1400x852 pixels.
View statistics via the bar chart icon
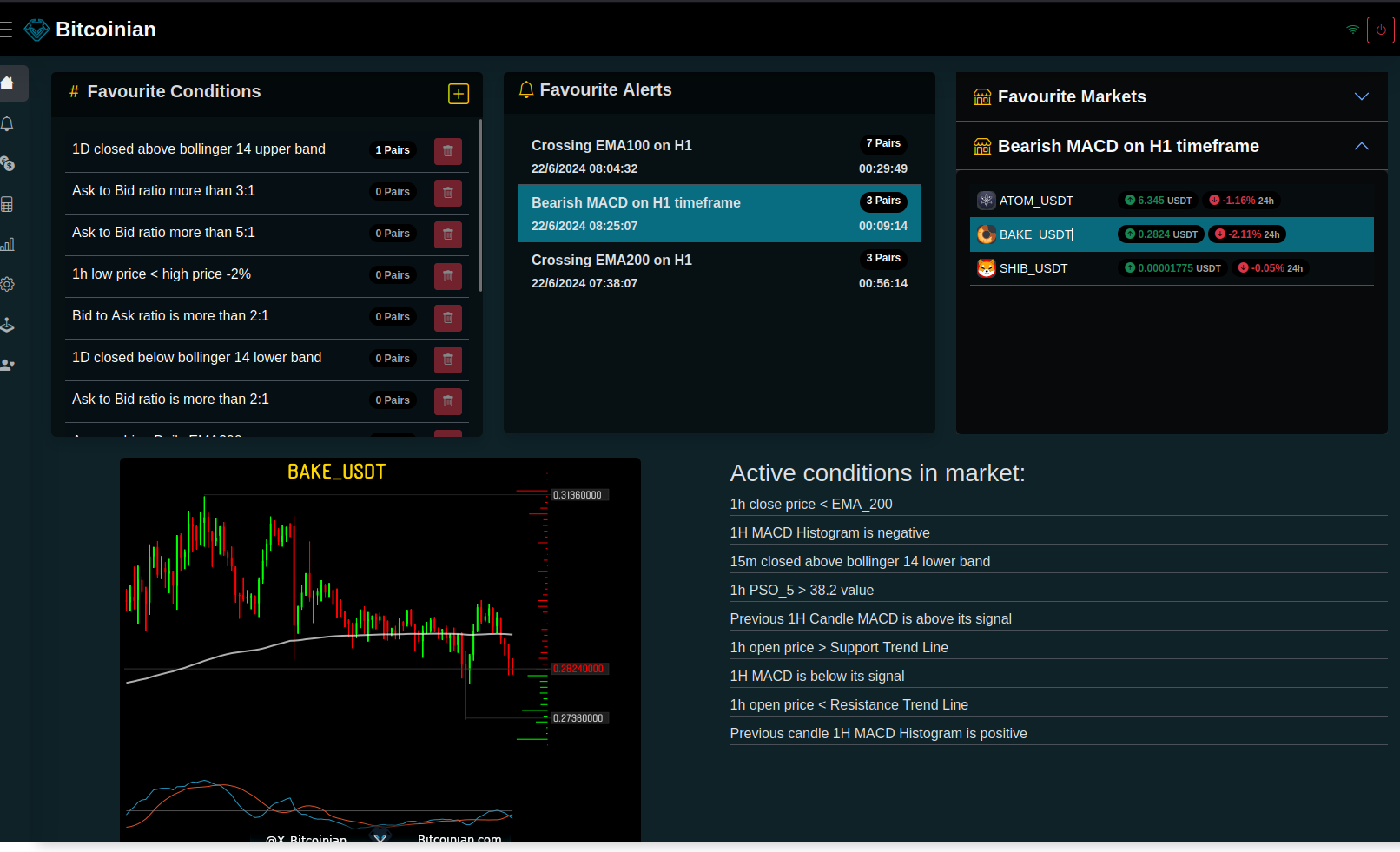(9, 244)
